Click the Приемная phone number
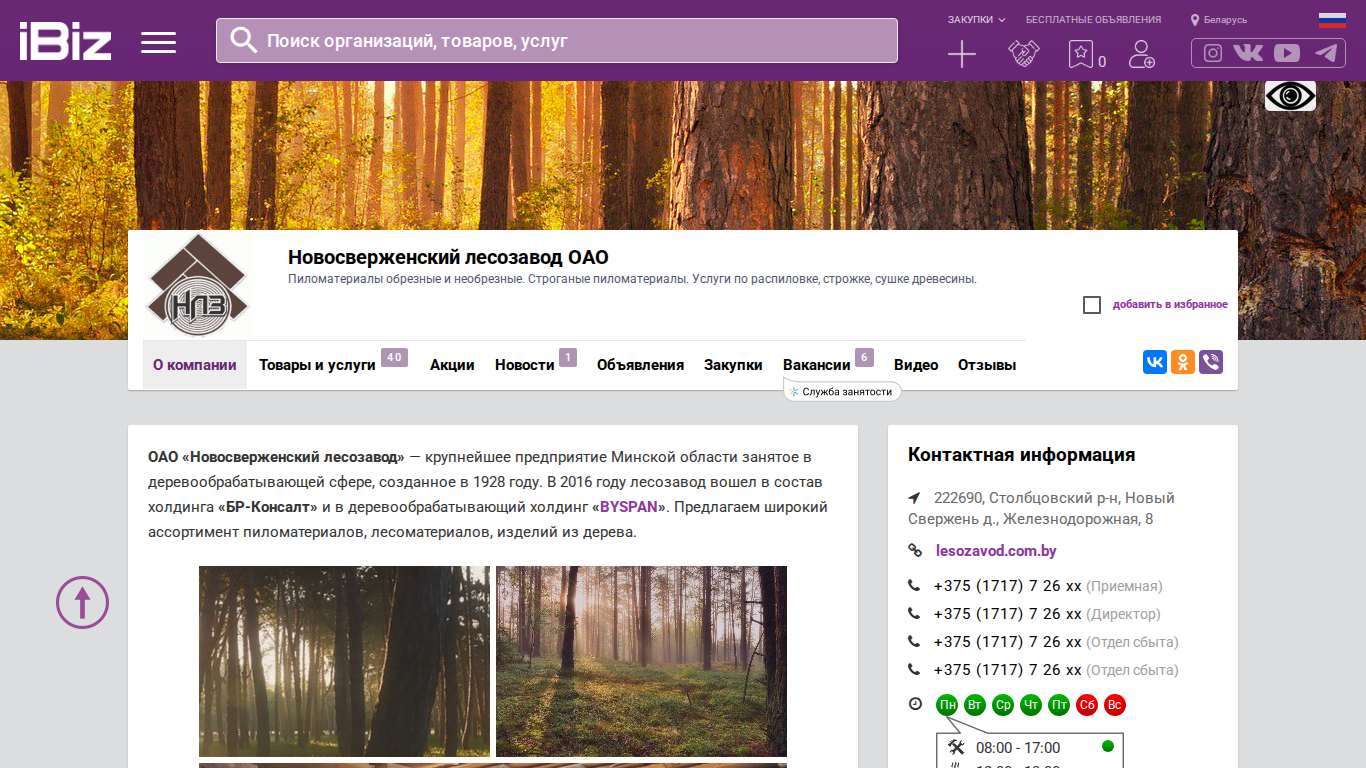The height and width of the screenshot is (768, 1366). pyautogui.click(x=1008, y=586)
